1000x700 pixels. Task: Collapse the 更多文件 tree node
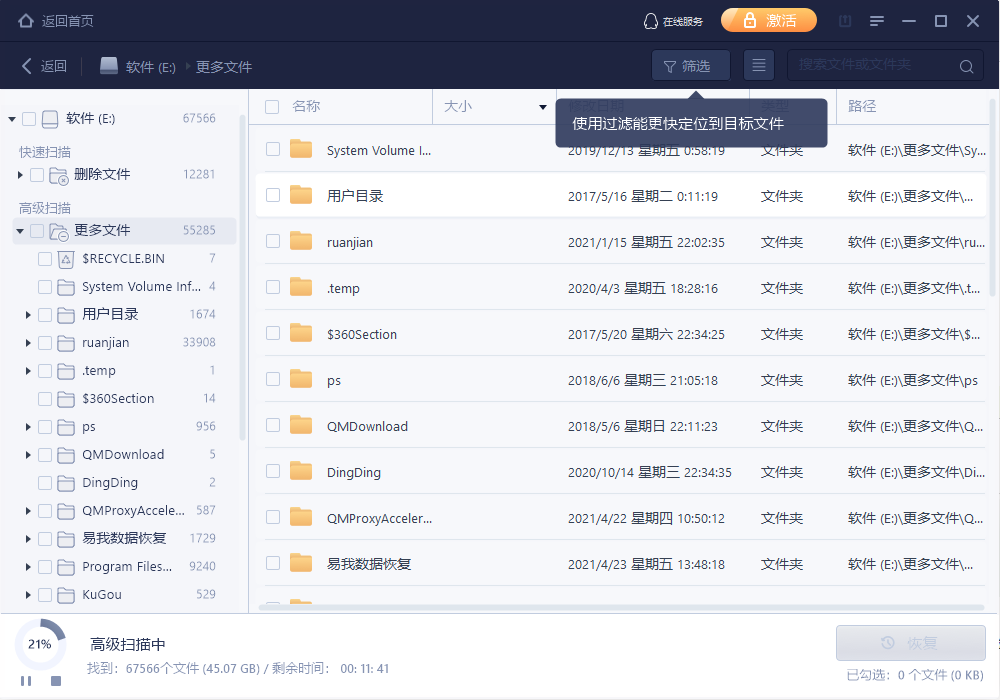(20, 231)
